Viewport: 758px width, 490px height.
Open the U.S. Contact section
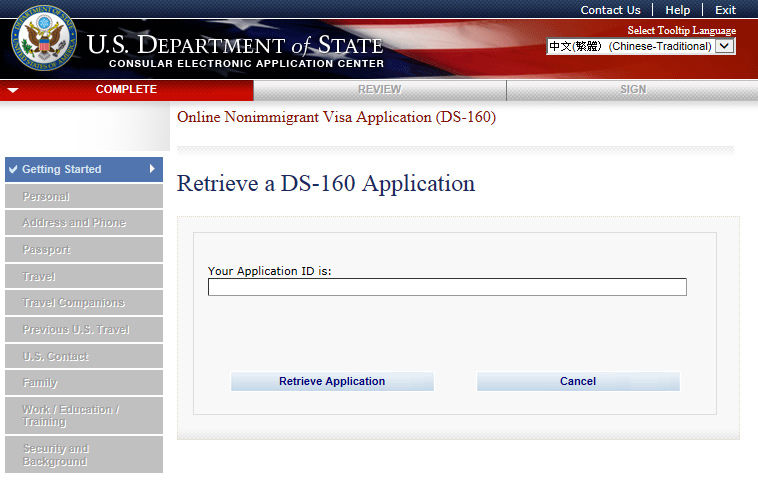(x=84, y=356)
